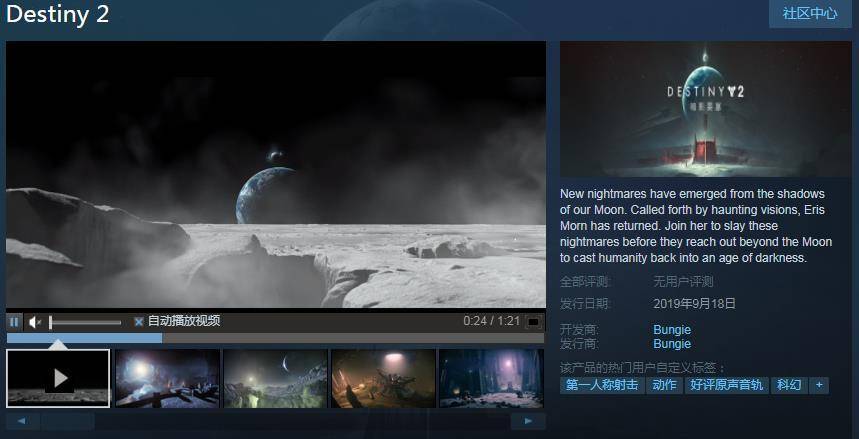Click the 0:24 / 1:21 video time display
This screenshot has width=859, height=439.
(491, 321)
